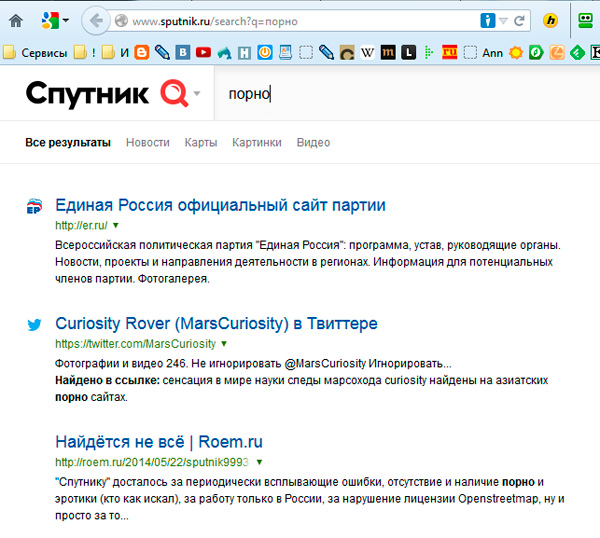Click the blue info icon in address bar

[x=488, y=20]
